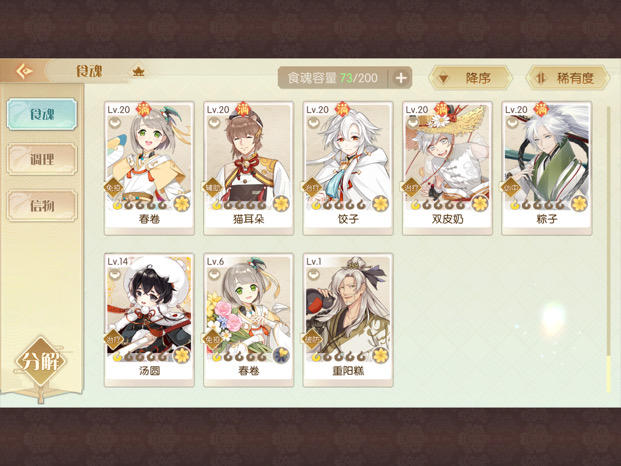Image resolution: width=621 pixels, height=466 pixels.
Task: Select the 双皮奶 character card
Action: (447, 168)
